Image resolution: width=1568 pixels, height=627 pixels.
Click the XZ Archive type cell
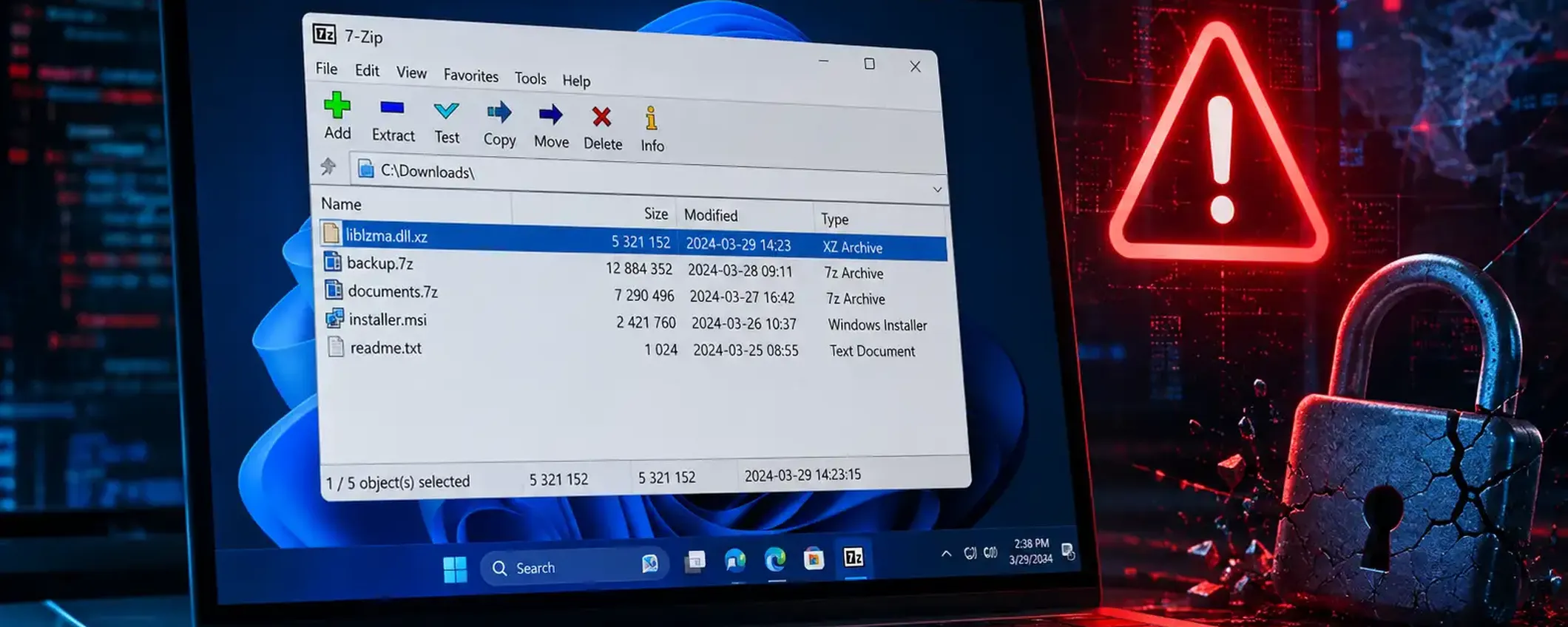coord(852,248)
